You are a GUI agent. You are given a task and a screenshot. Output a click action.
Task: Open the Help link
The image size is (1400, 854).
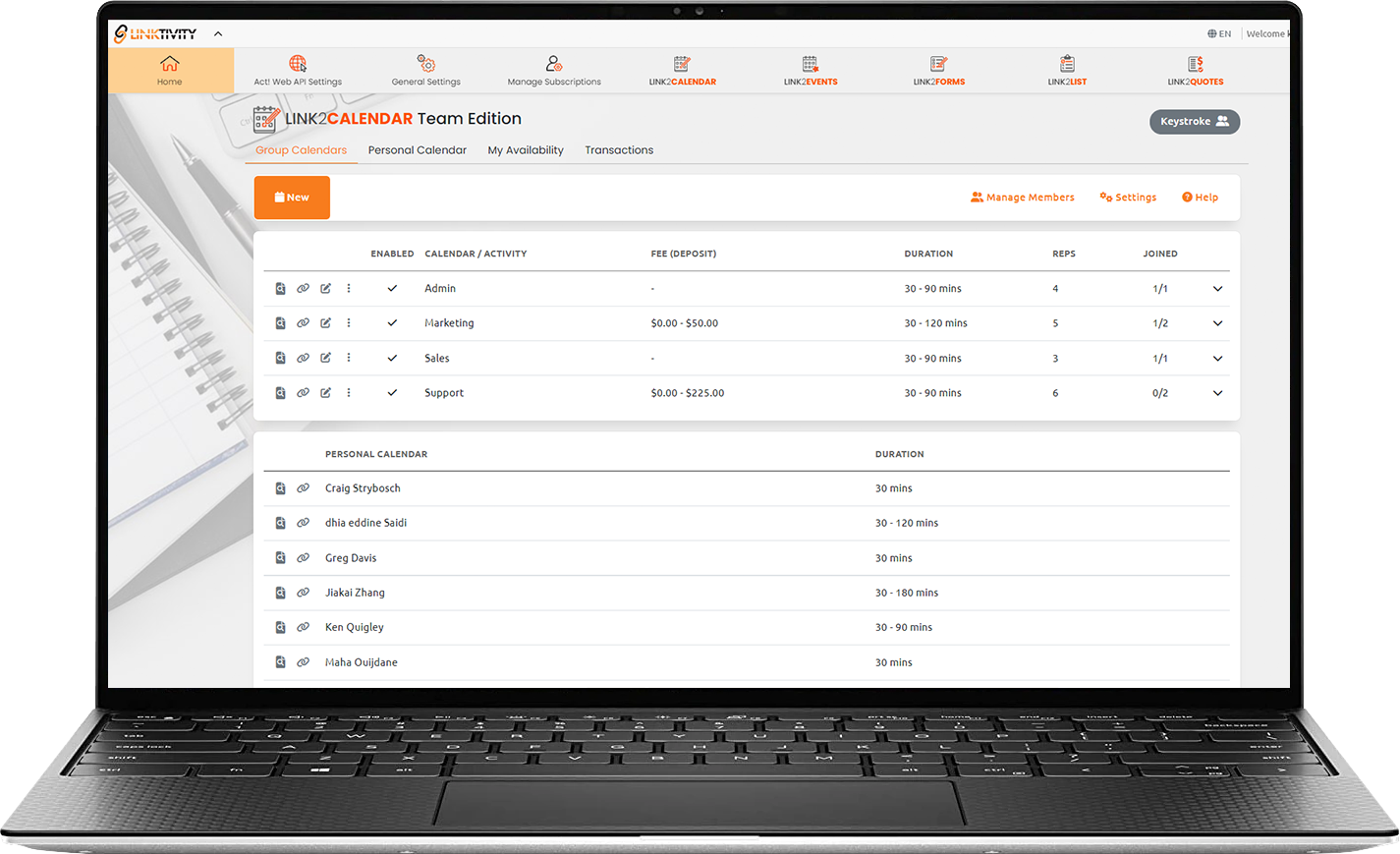click(1200, 198)
